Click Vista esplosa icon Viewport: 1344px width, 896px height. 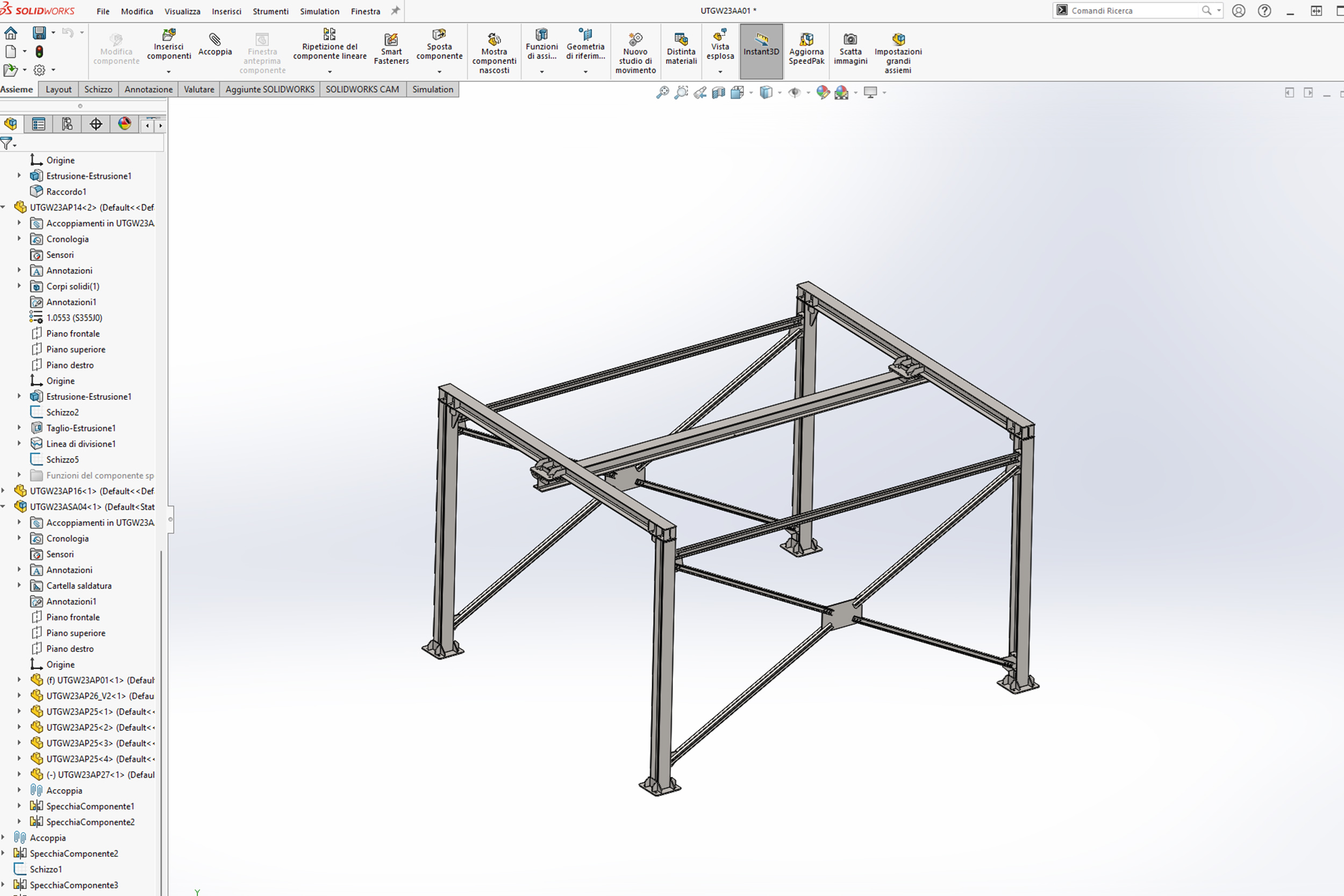[720, 34]
